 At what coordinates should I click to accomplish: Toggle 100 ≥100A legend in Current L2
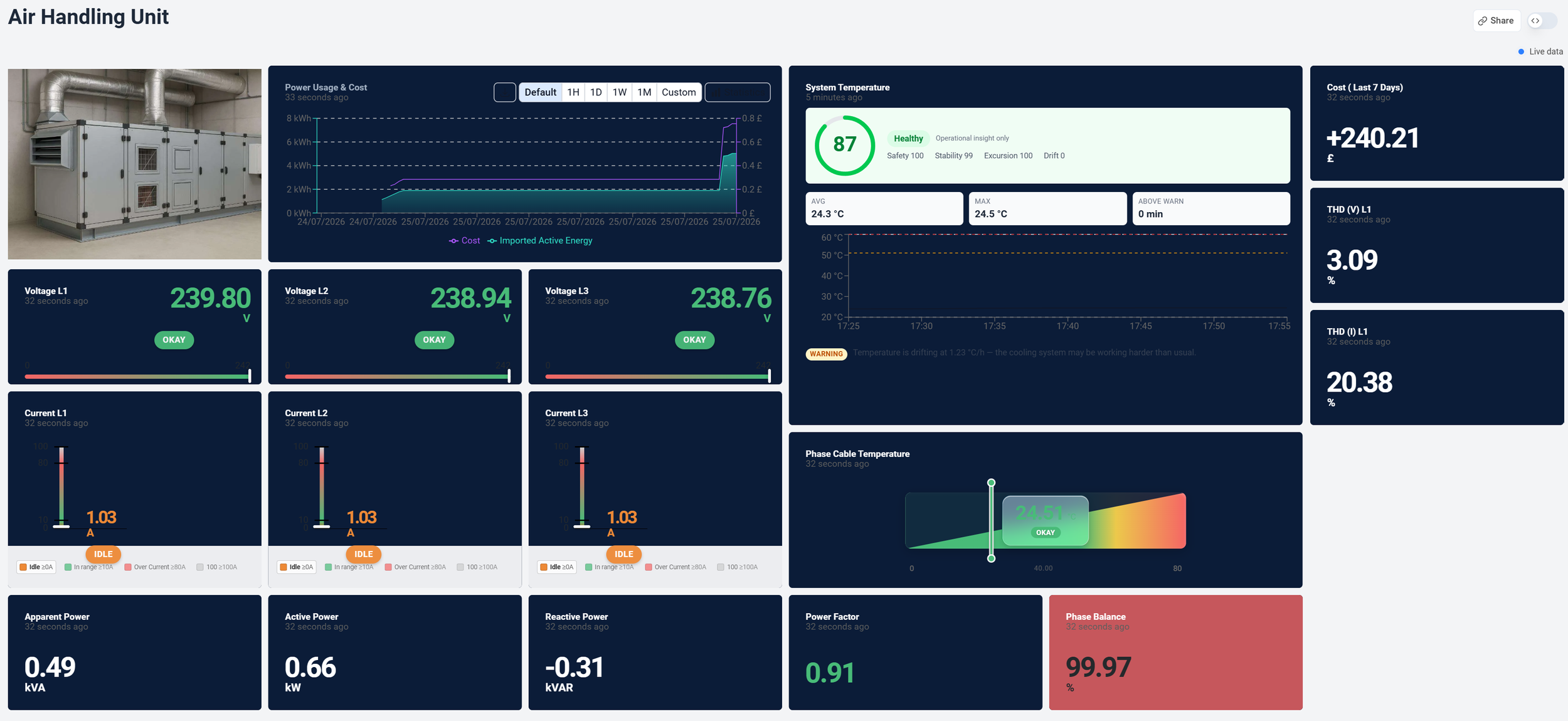click(477, 567)
